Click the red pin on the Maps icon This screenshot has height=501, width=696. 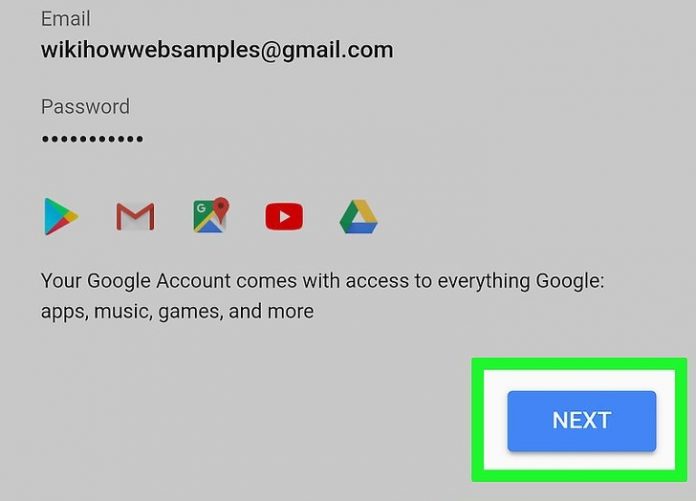pyautogui.click(x=221, y=207)
